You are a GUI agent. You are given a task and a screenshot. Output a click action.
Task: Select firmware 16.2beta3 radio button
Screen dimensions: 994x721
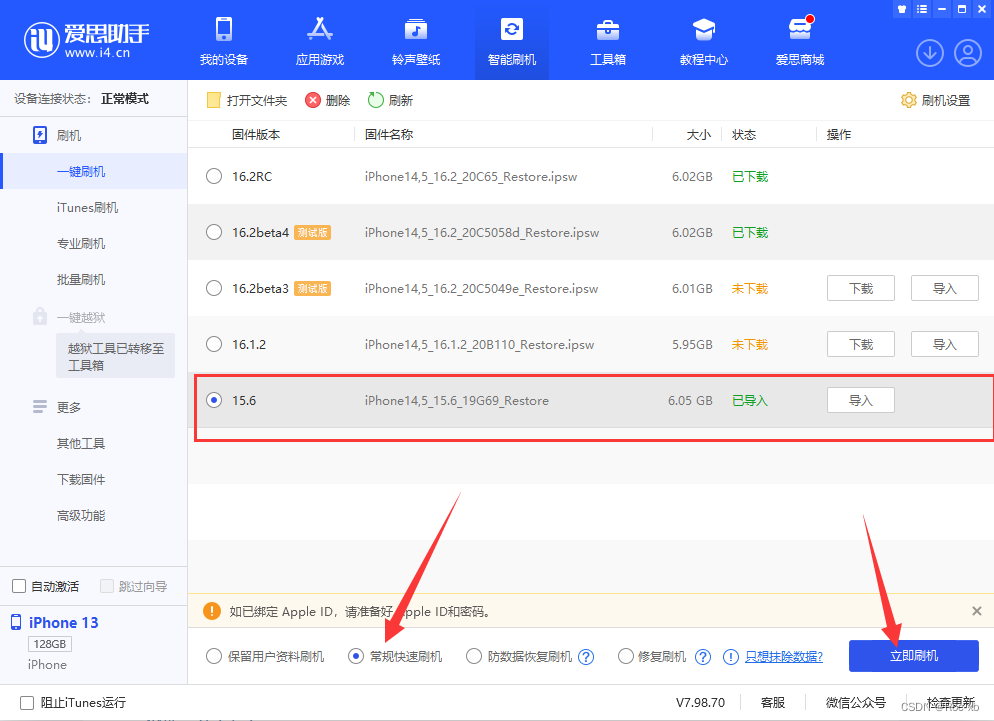point(214,288)
